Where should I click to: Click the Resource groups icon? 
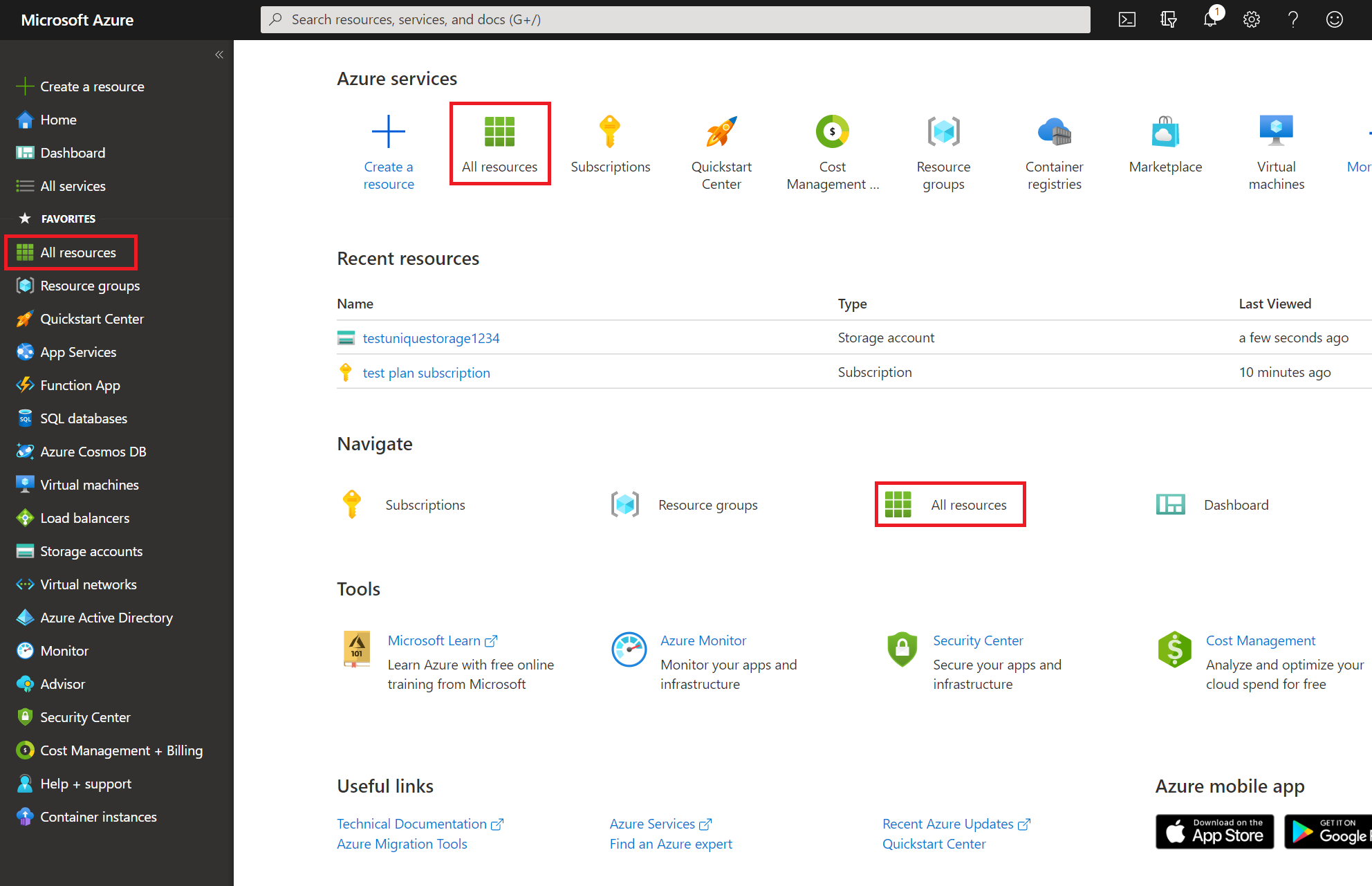tap(943, 131)
